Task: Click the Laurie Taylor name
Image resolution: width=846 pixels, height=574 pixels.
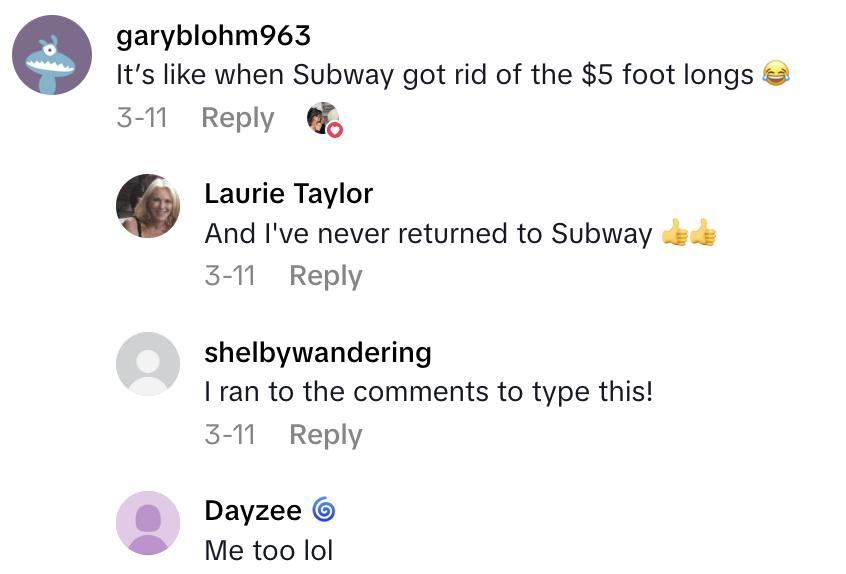Action: pos(288,193)
